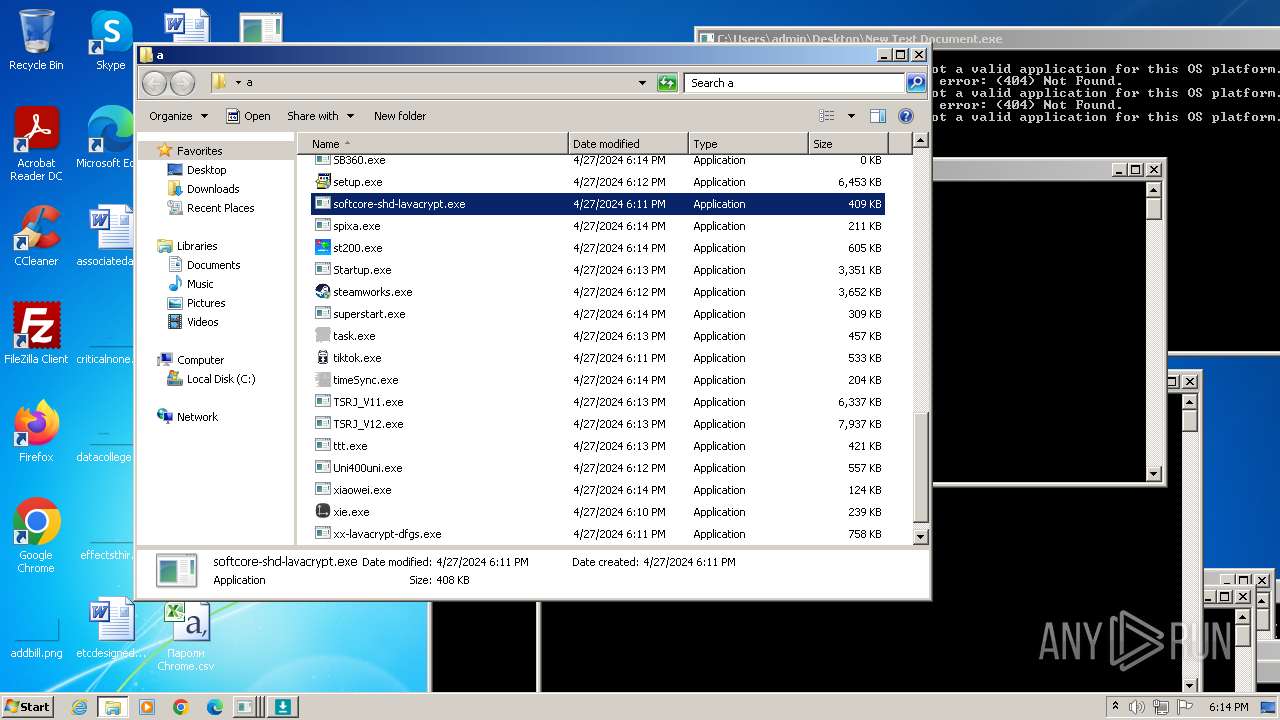
Task: Click the change view icon
Action: pyautogui.click(x=826, y=116)
